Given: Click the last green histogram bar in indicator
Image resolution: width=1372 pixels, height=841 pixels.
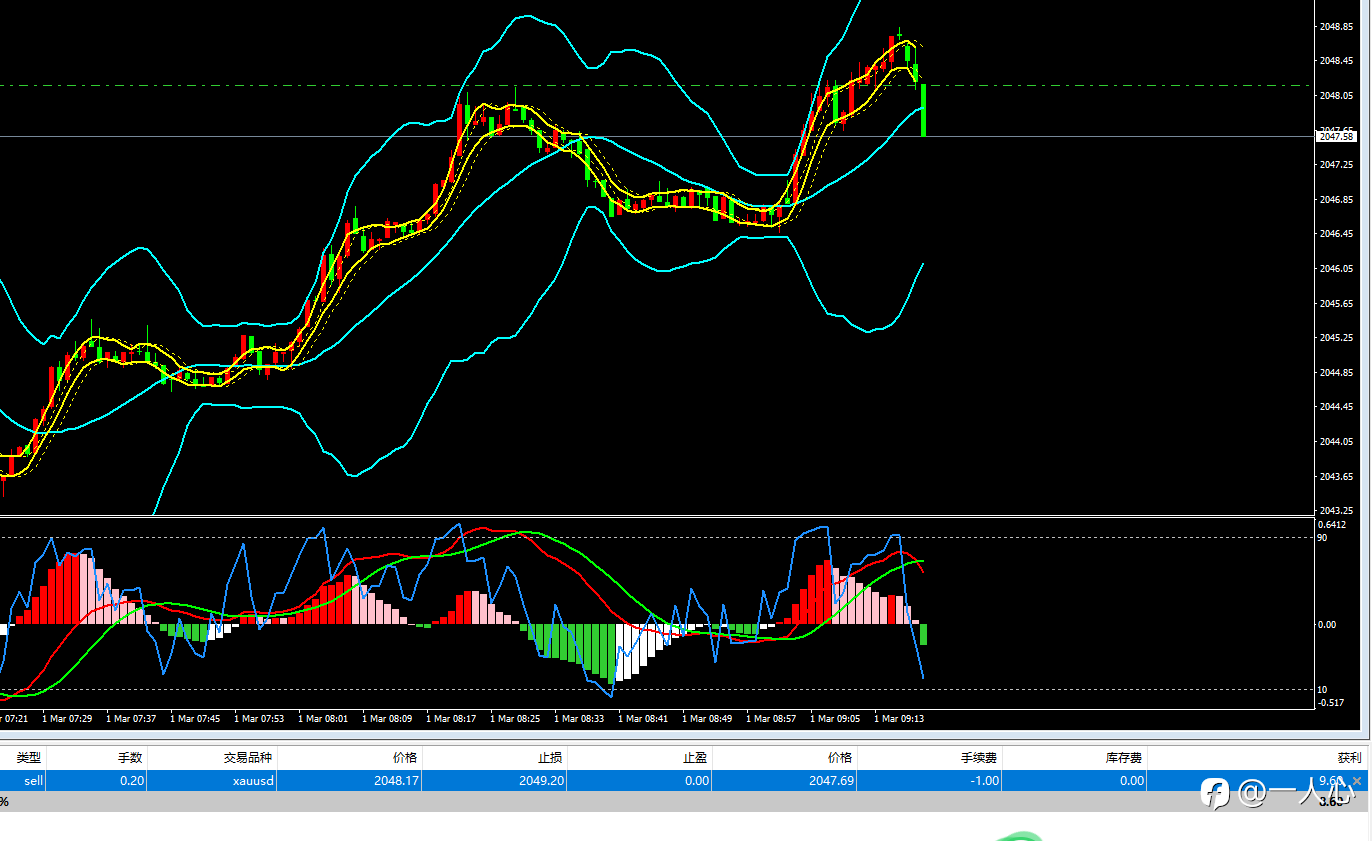Looking at the screenshot, I should pos(924,634).
